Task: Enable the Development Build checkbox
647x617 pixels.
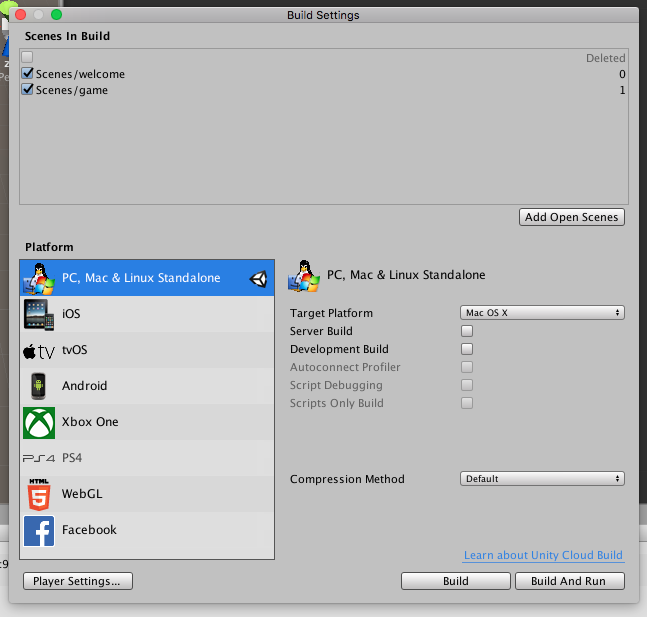Action: (x=467, y=349)
